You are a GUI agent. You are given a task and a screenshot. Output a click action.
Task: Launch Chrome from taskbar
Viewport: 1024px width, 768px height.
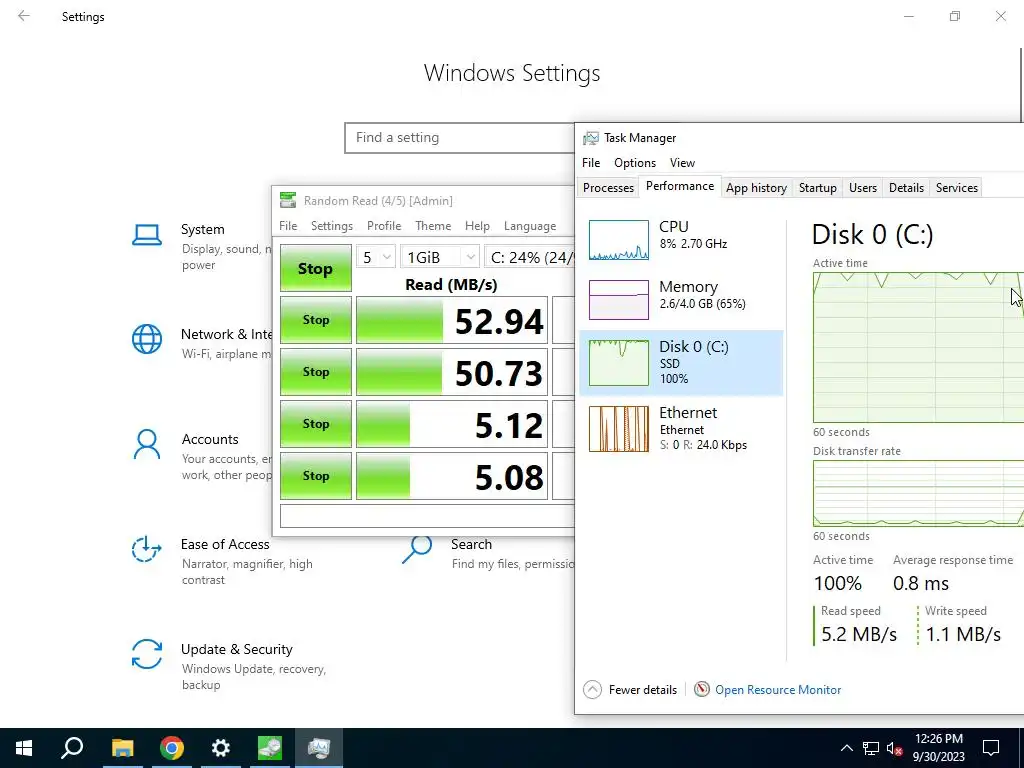(172, 748)
